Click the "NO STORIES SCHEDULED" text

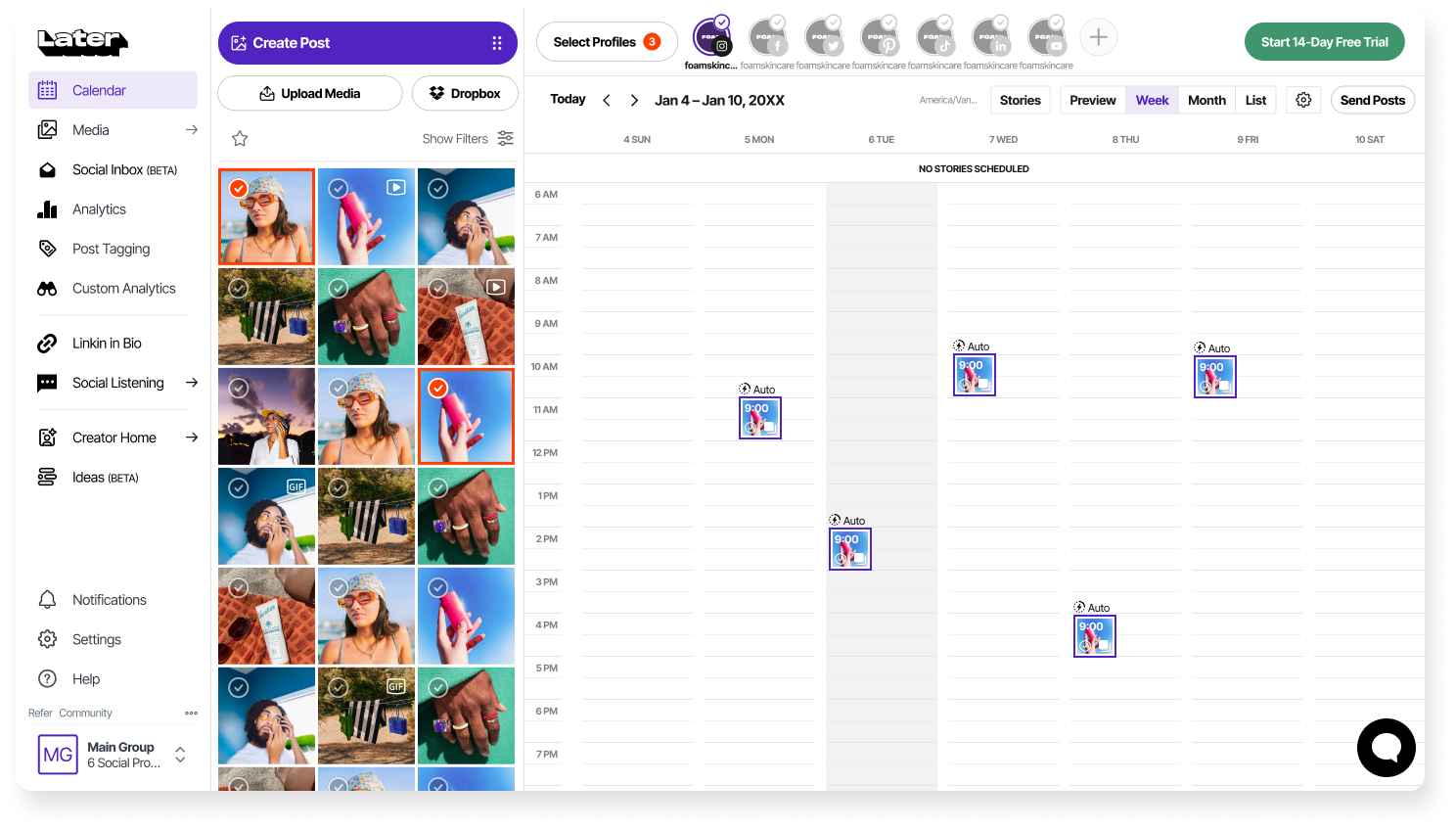pyautogui.click(x=974, y=169)
